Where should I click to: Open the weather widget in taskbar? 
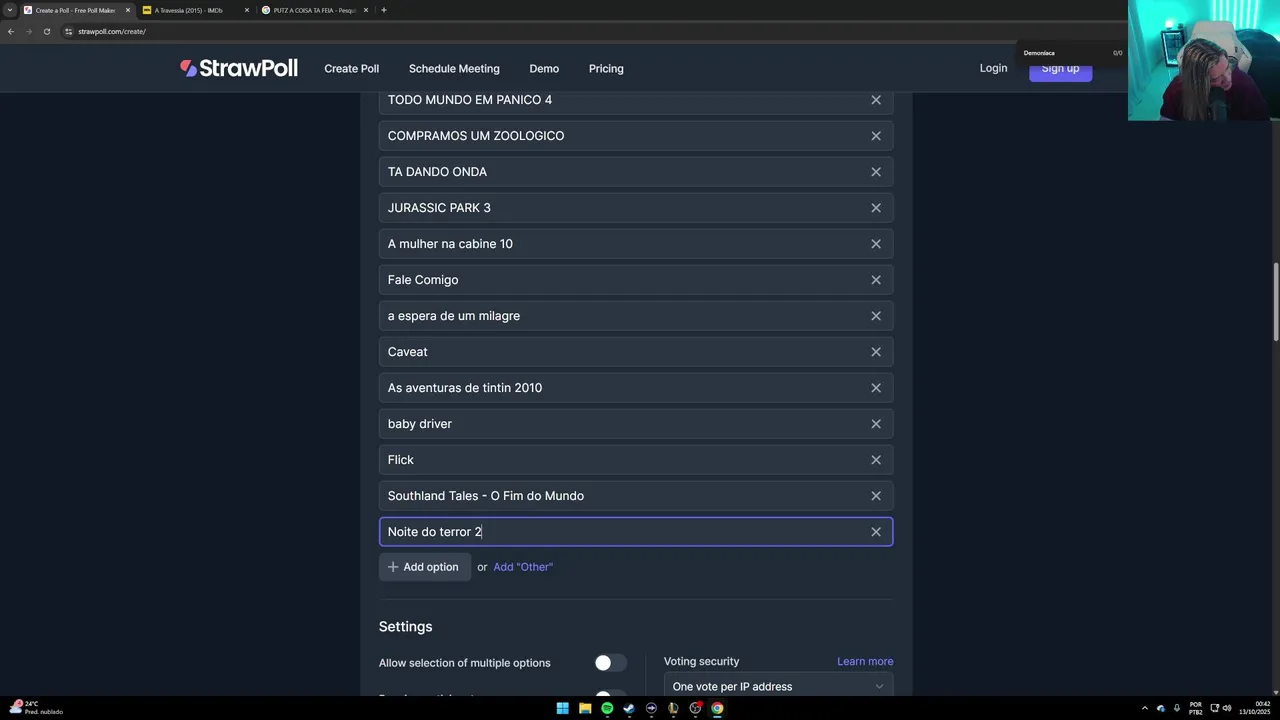click(x=35, y=708)
